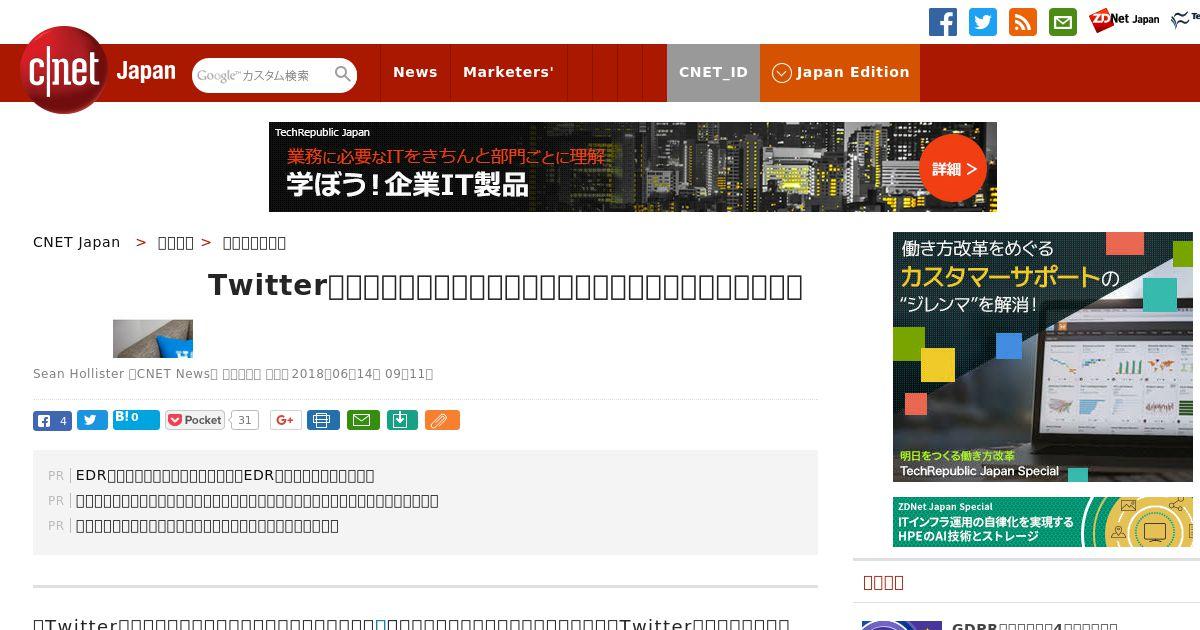Open HPE AI storage sidebar banner
Screen dimensions: 1200x630
[1043, 522]
